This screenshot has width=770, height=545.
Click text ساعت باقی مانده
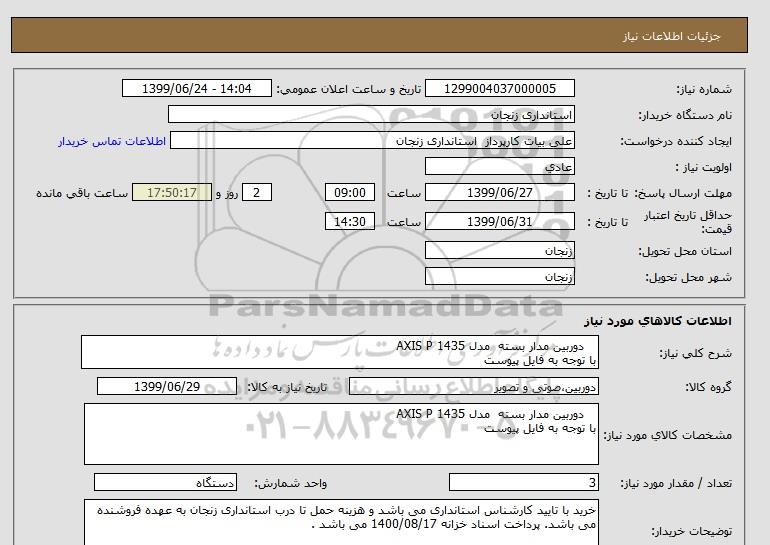82,193
